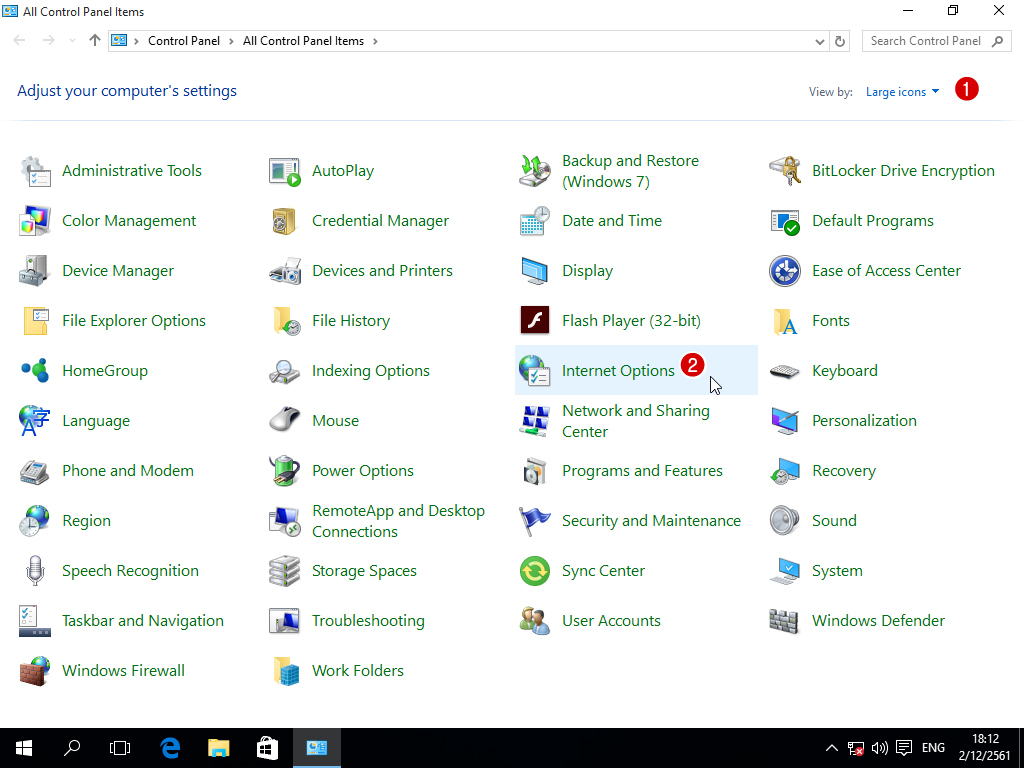Click the Credential Manager safe icon
Screen dimensions: 1024x768
click(x=285, y=221)
